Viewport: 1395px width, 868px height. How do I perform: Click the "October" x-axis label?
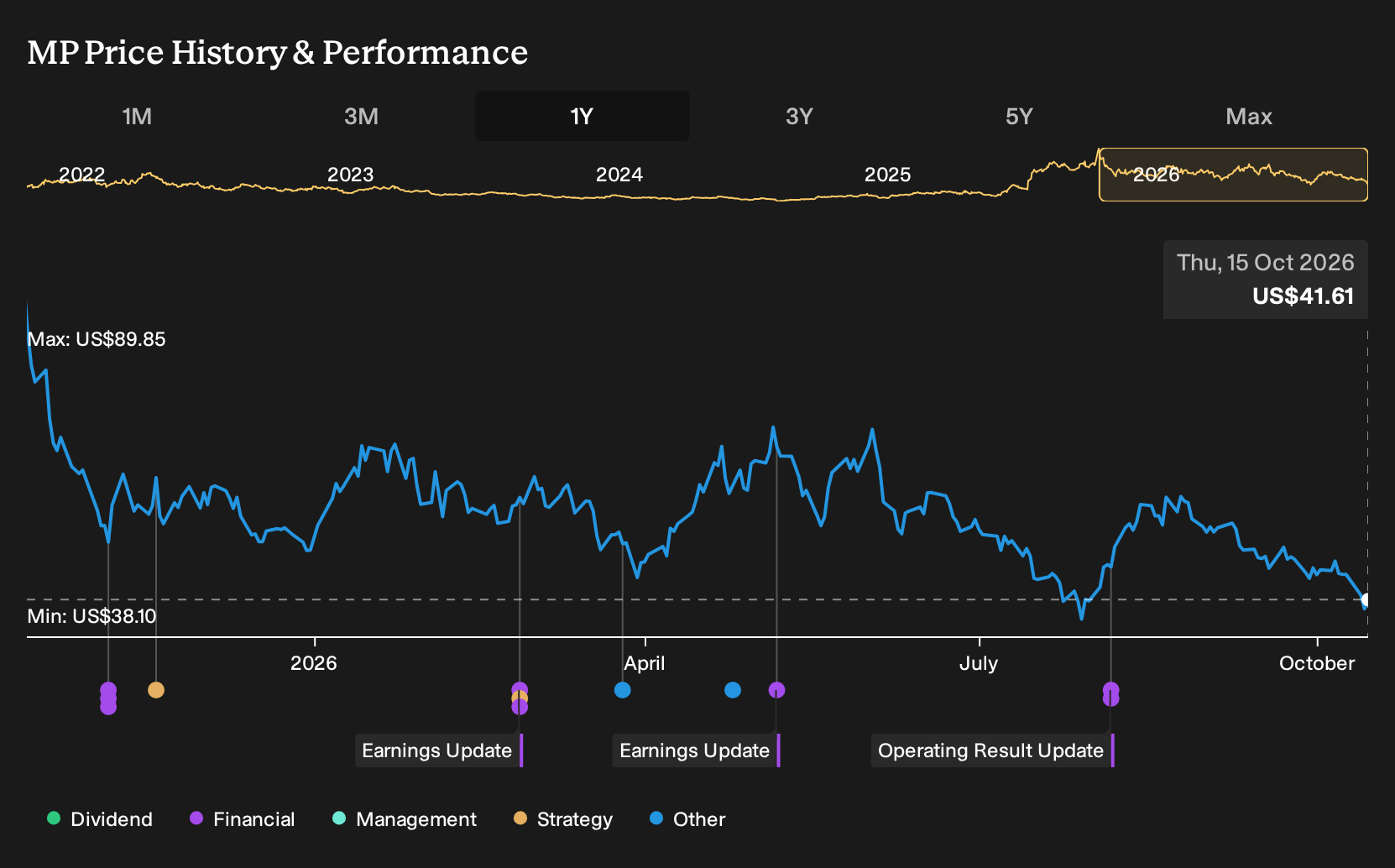coord(1317,663)
